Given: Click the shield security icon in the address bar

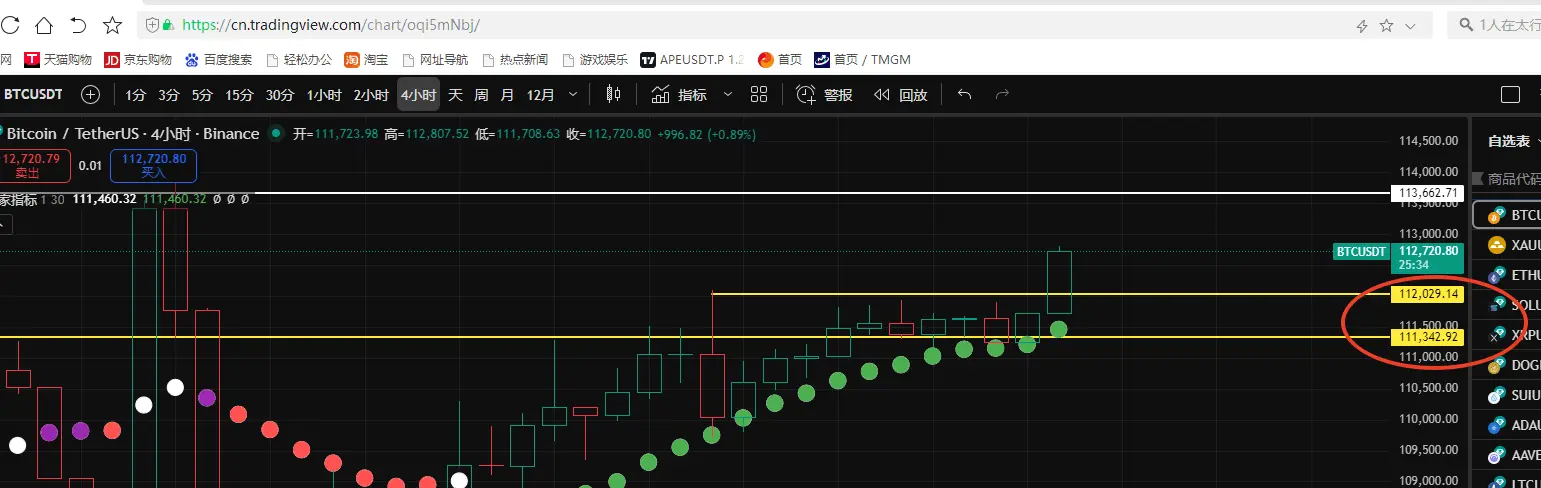Looking at the screenshot, I should [x=152, y=25].
